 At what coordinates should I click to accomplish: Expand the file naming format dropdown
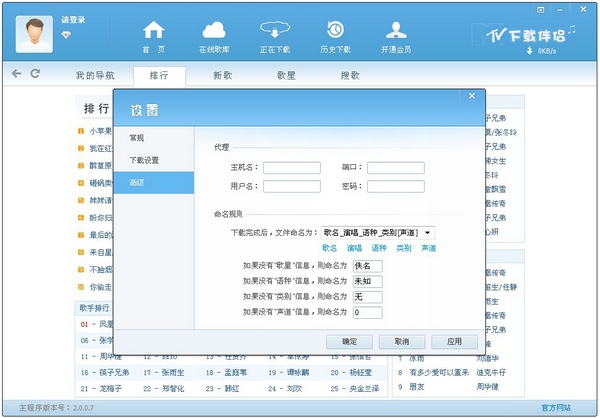[x=429, y=232]
